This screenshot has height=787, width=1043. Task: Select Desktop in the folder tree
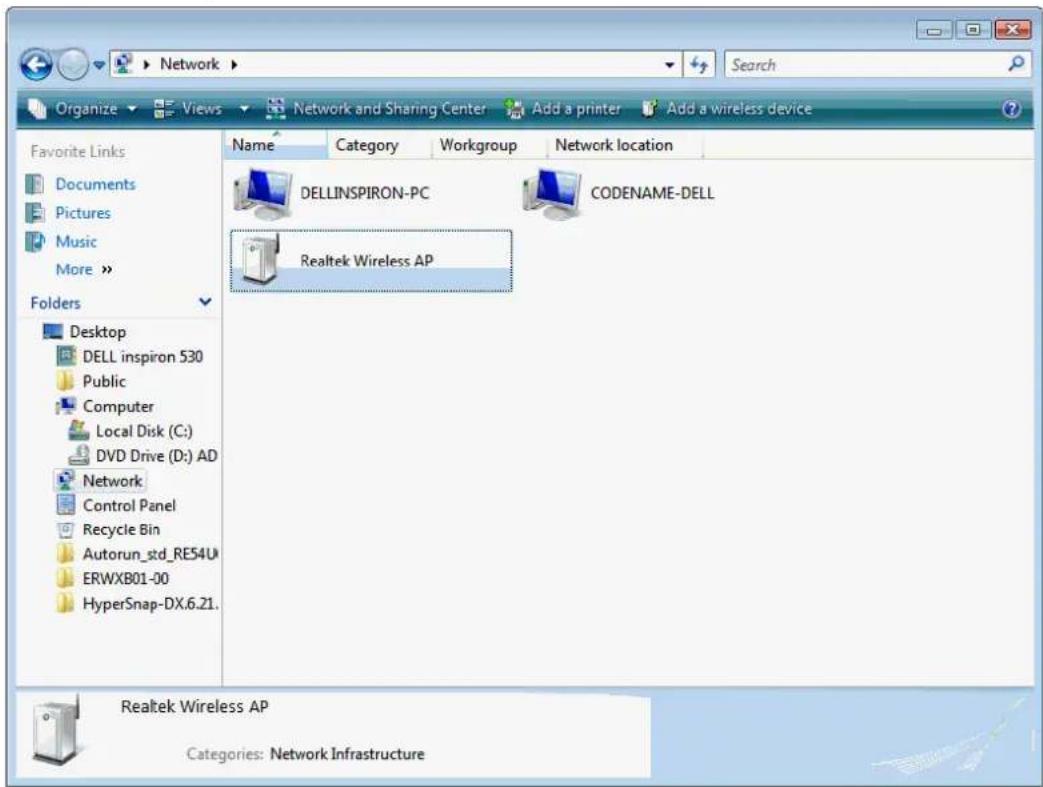(98, 331)
